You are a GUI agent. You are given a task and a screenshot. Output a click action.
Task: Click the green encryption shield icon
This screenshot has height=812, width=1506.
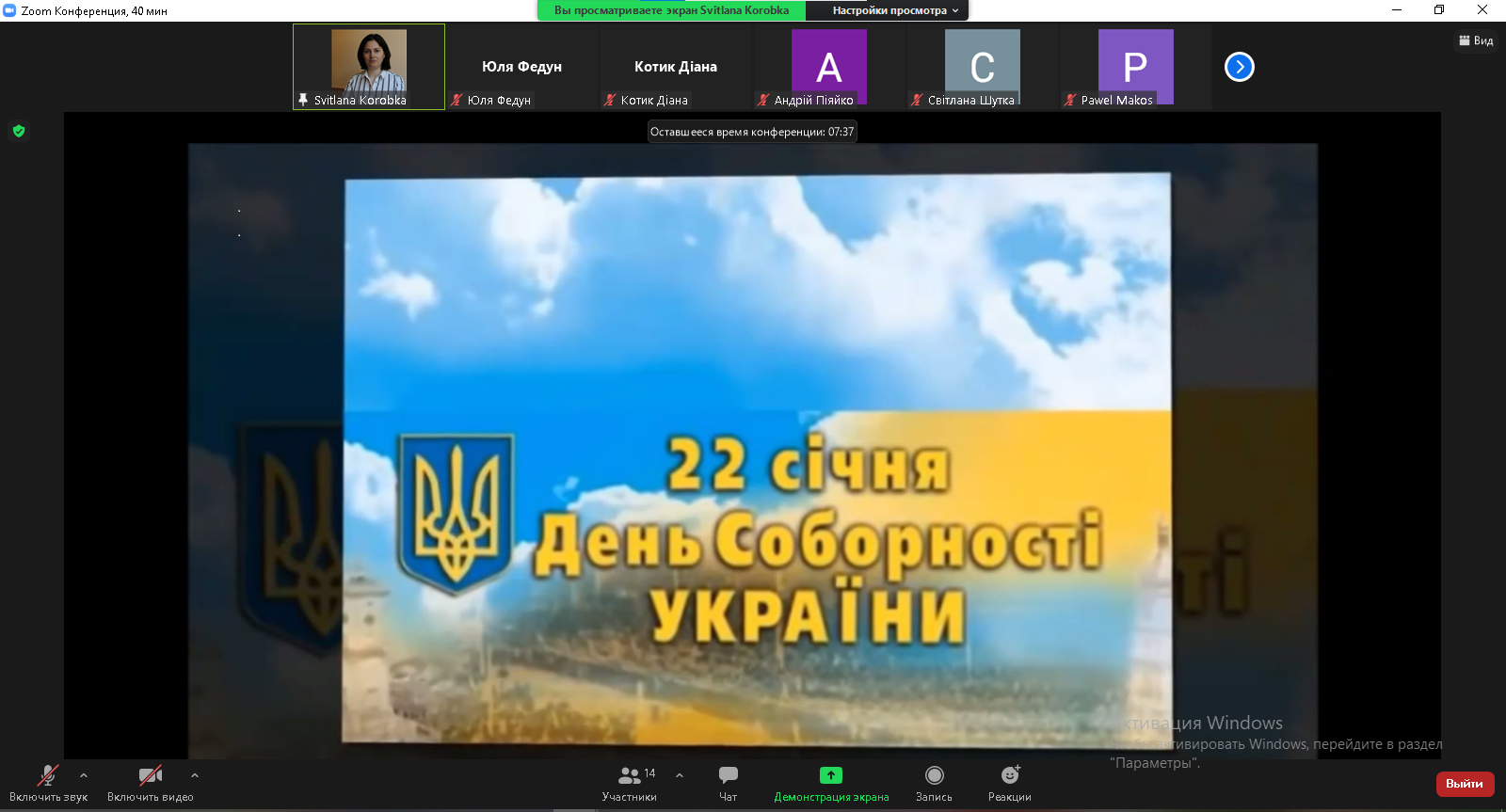[19, 131]
